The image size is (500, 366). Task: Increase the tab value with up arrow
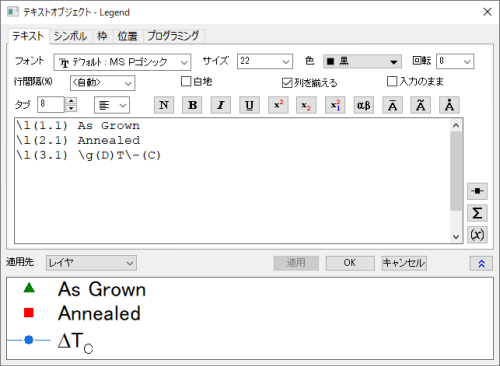(71, 101)
